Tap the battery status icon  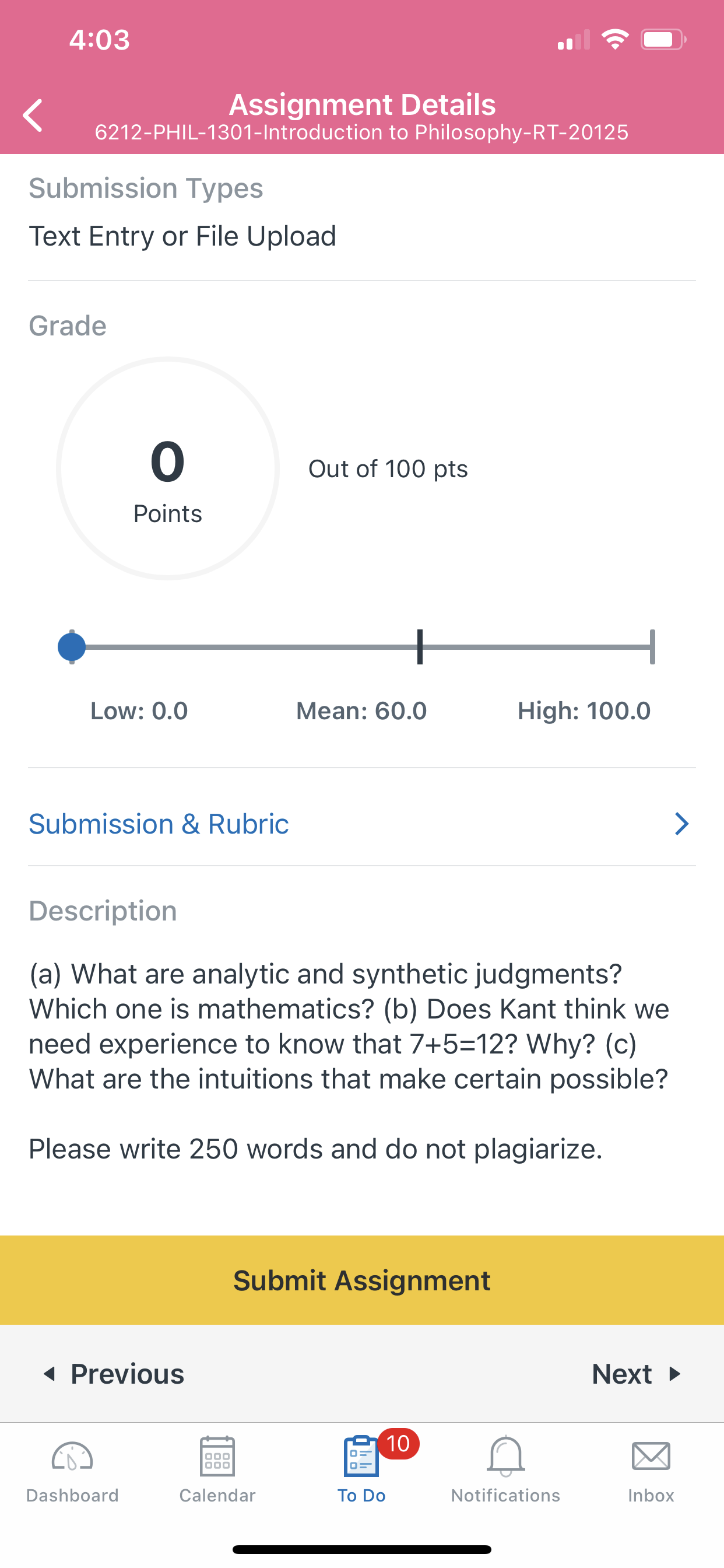coord(663,40)
